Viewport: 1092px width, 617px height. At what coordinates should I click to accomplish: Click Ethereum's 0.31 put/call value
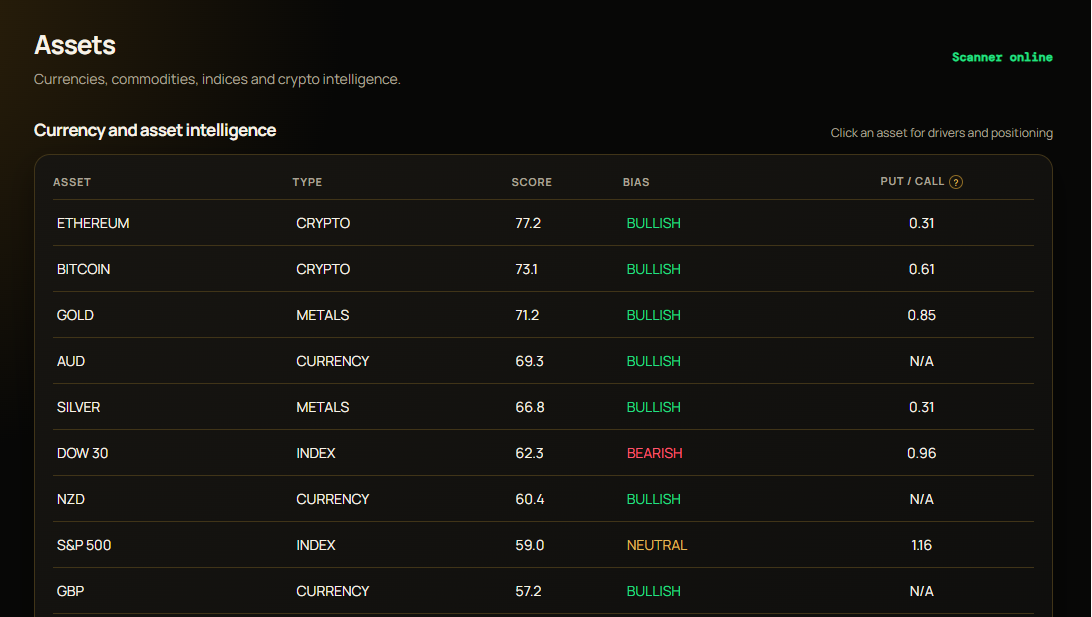point(921,224)
